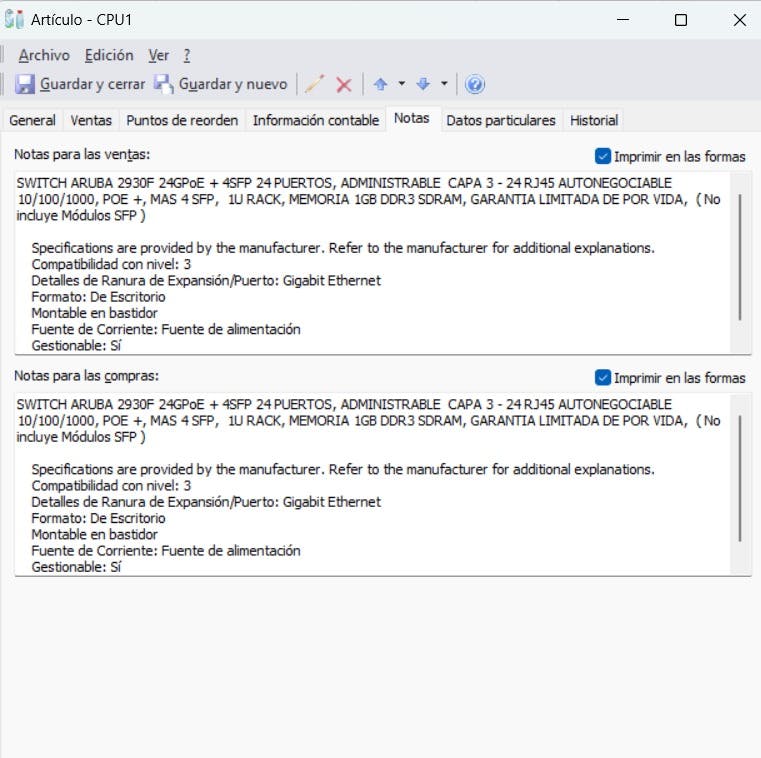This screenshot has width=761, height=758.
Task: Click the Artículo app icon in title bar
Action: tap(14, 19)
